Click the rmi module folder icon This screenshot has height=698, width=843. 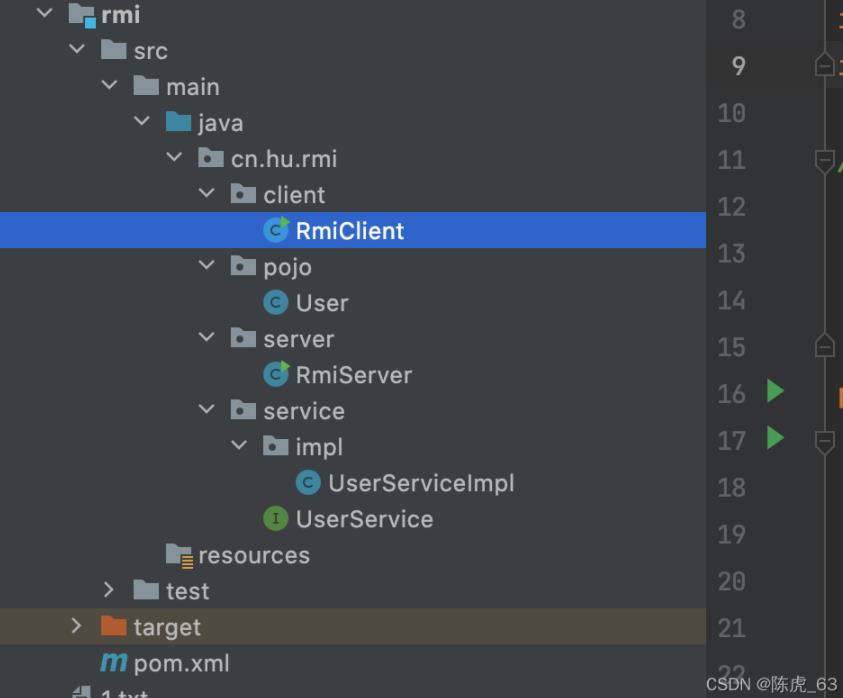tap(82, 15)
